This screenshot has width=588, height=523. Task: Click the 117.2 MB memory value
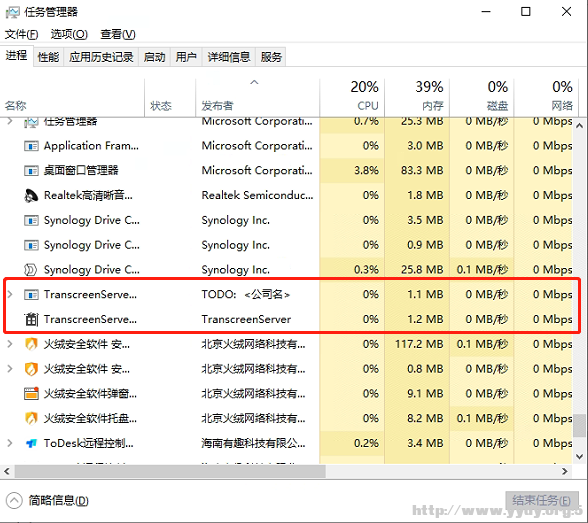pyautogui.click(x=419, y=344)
